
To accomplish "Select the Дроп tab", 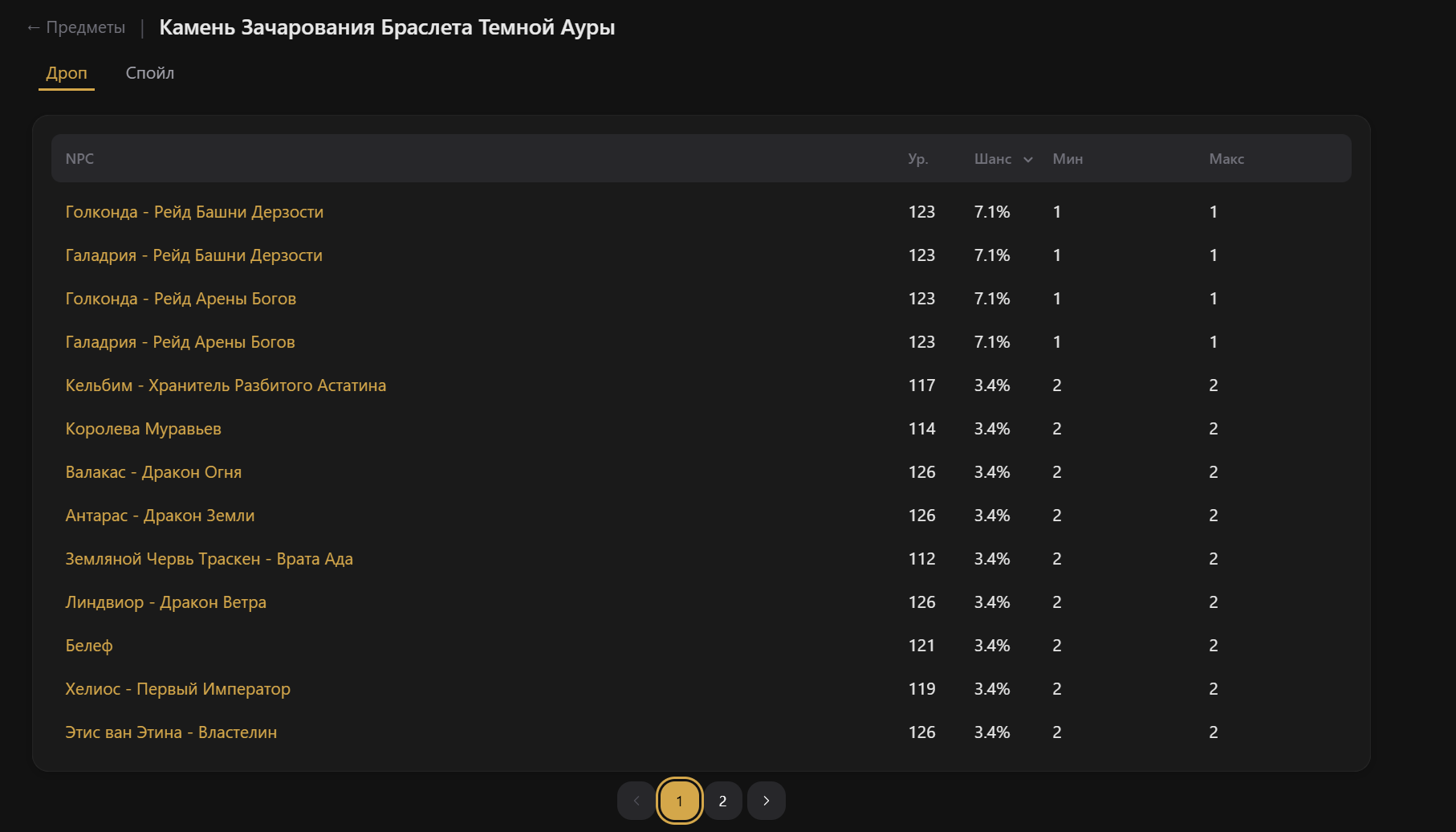I will coord(67,73).
